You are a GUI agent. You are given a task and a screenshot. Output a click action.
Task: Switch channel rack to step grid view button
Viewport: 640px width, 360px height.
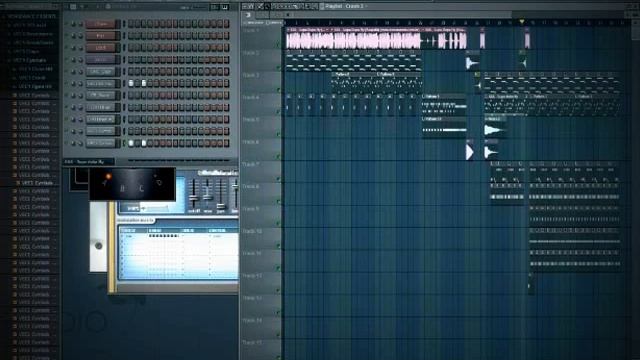(215, 7)
